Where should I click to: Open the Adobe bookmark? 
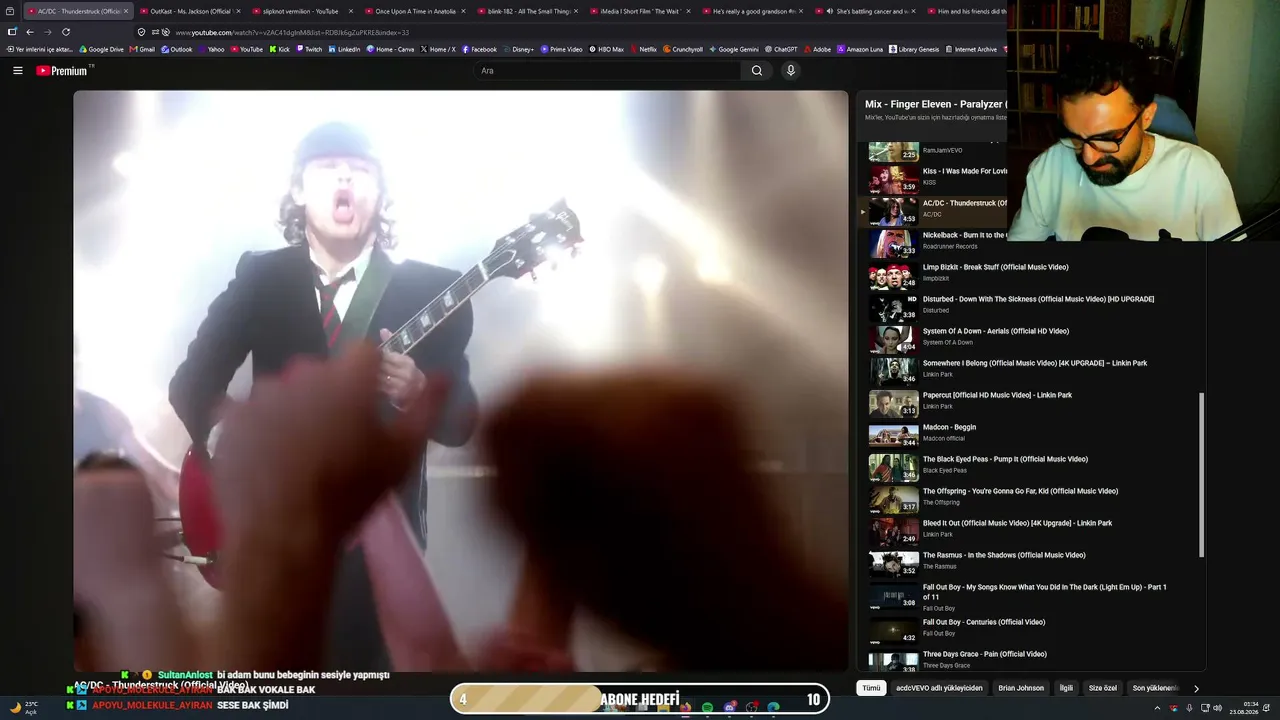point(817,49)
